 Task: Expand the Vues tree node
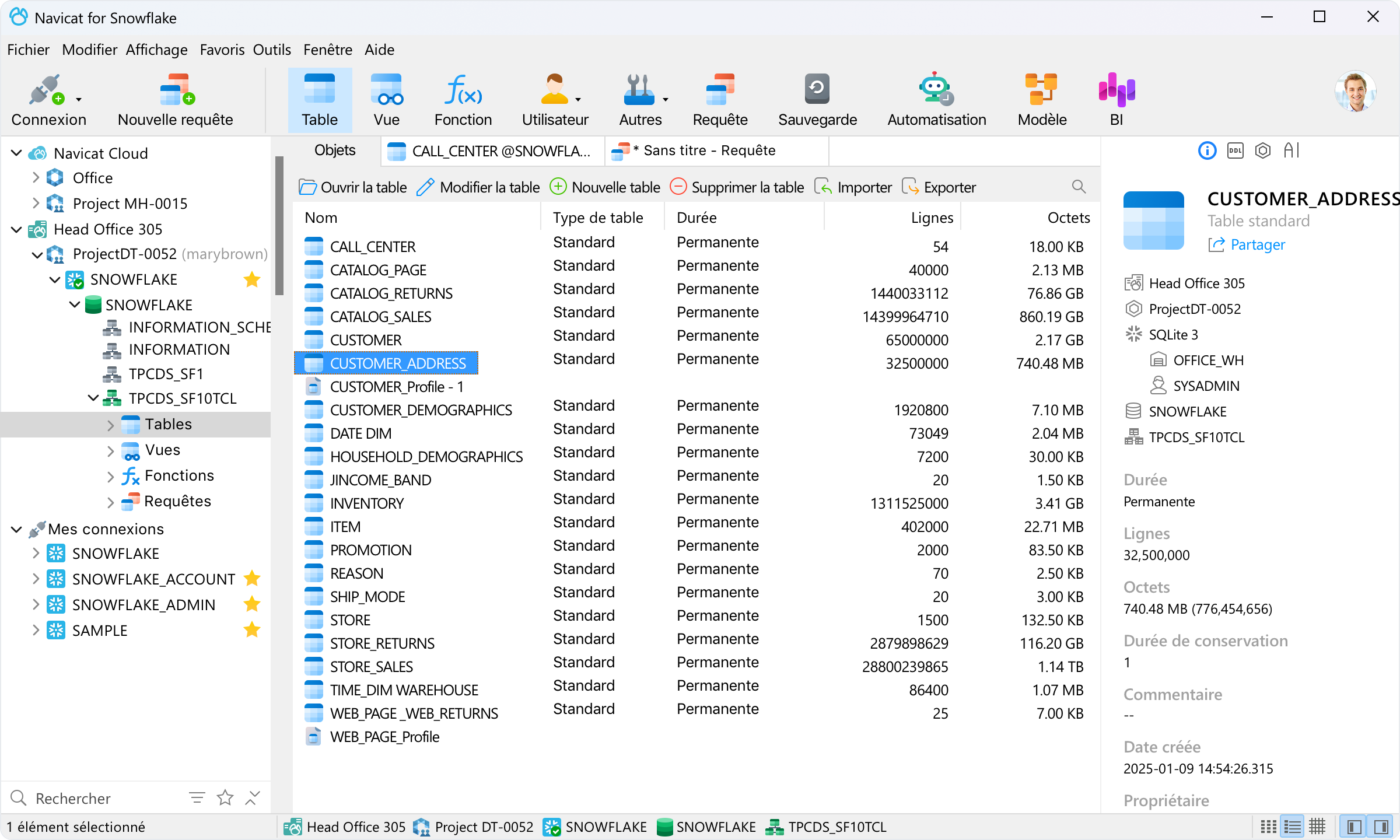[x=110, y=450]
